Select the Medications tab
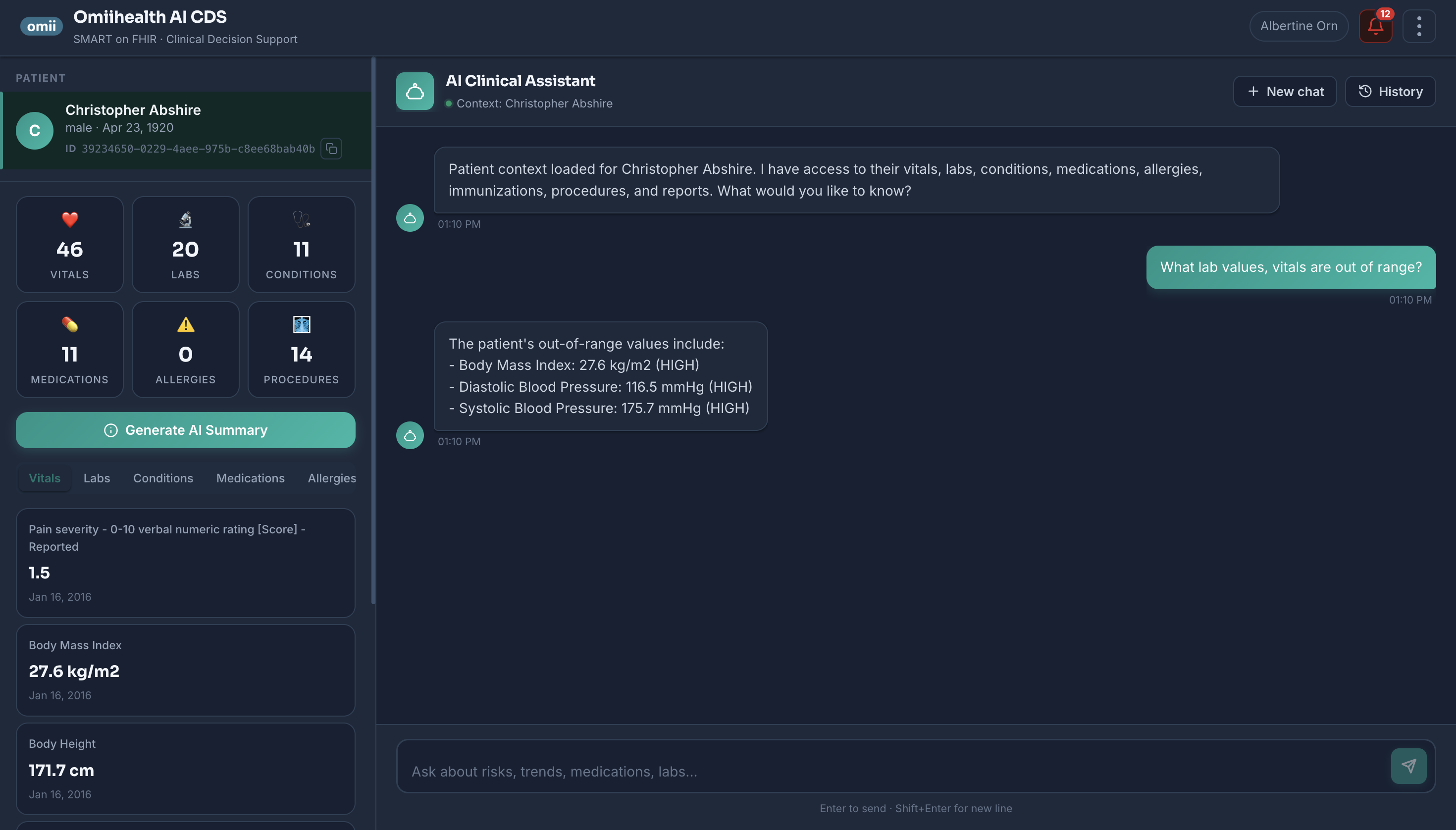The height and width of the screenshot is (830, 1456). (x=250, y=478)
